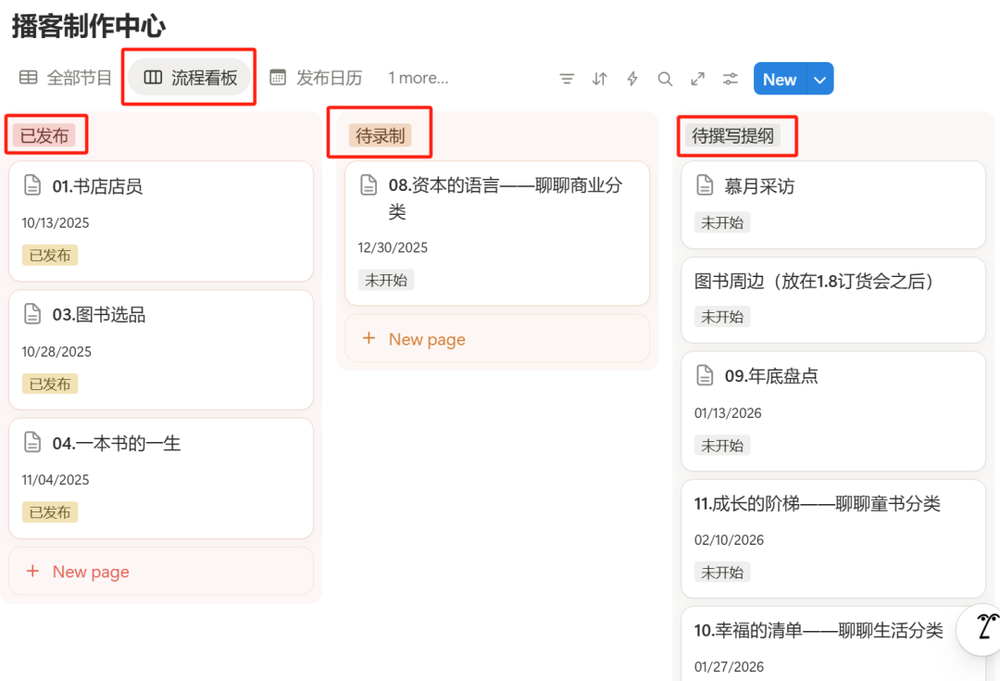Click page icon of 09.年底盘点 card
Screen dimensions: 1000x681
705,376
